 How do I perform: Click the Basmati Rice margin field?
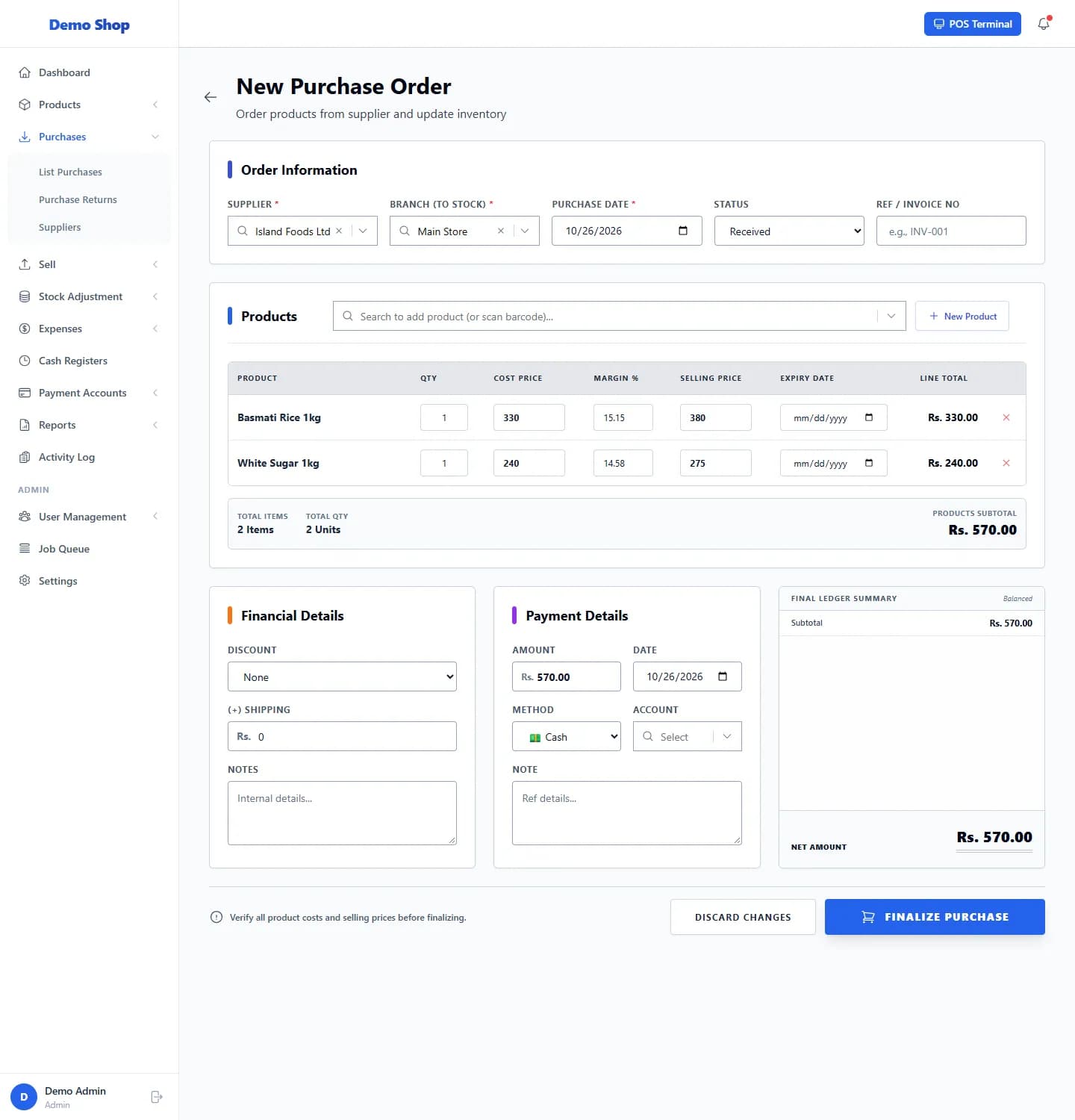[x=623, y=417]
